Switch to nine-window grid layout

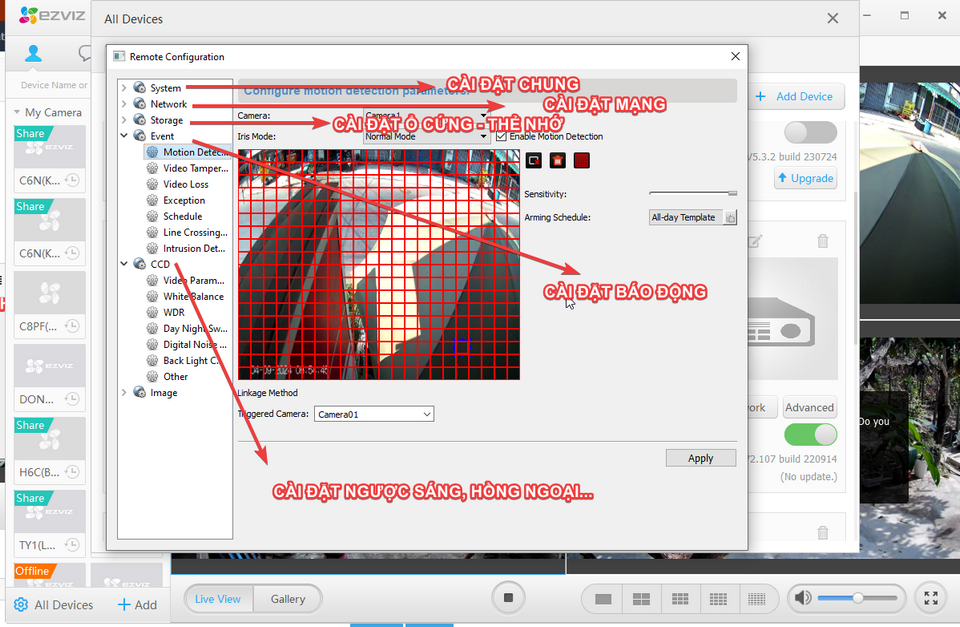tap(680, 599)
